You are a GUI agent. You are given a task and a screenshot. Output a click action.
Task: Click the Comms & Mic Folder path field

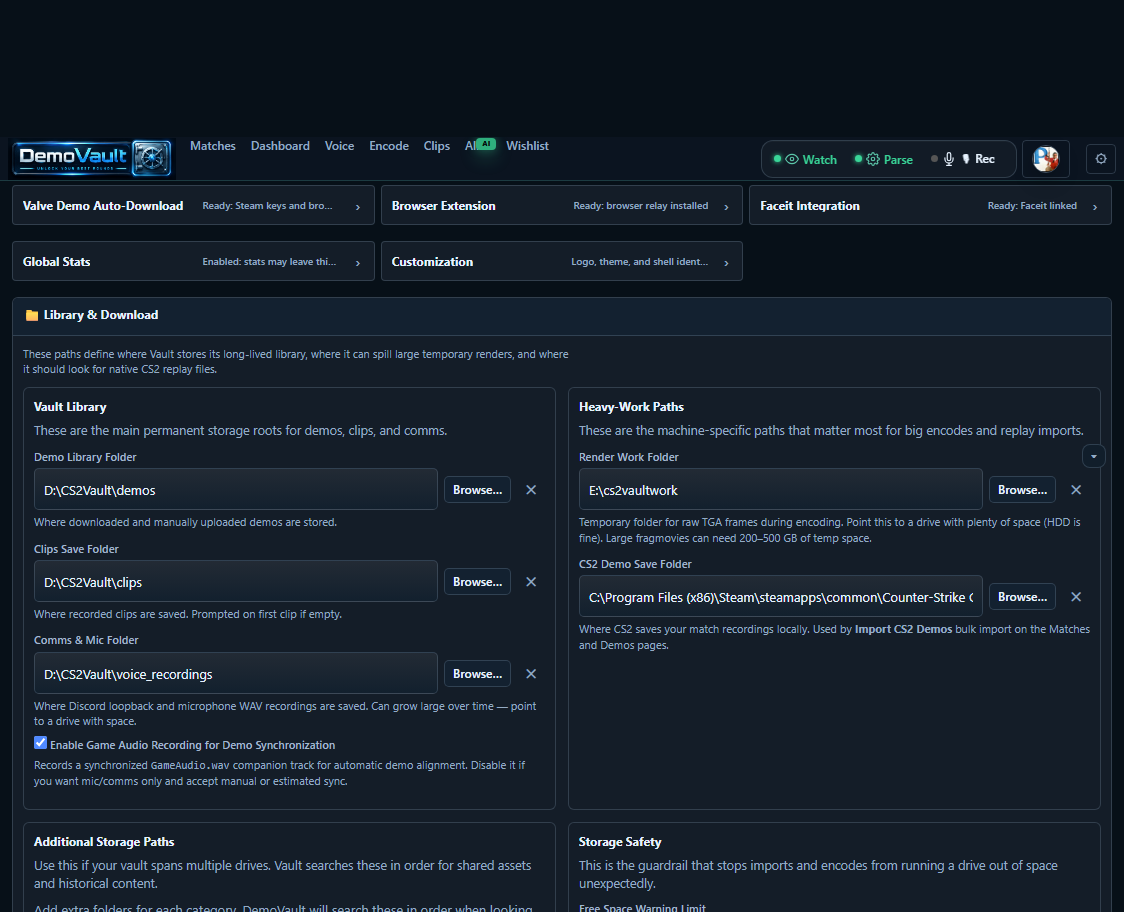[x=236, y=673]
